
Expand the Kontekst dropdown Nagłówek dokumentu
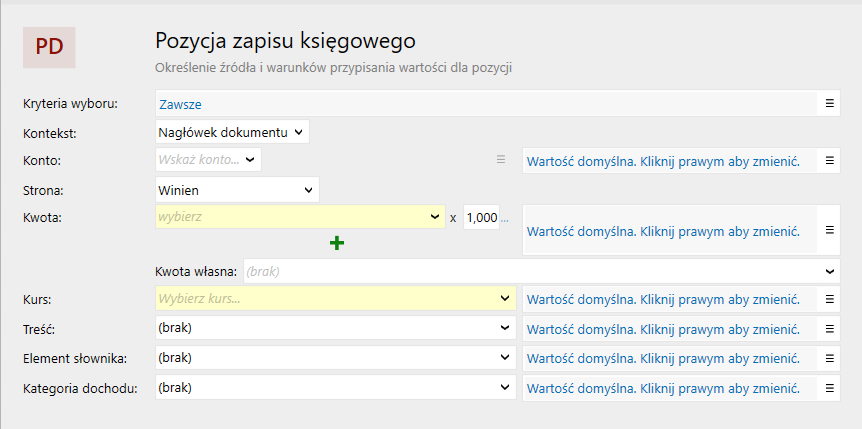233,131
